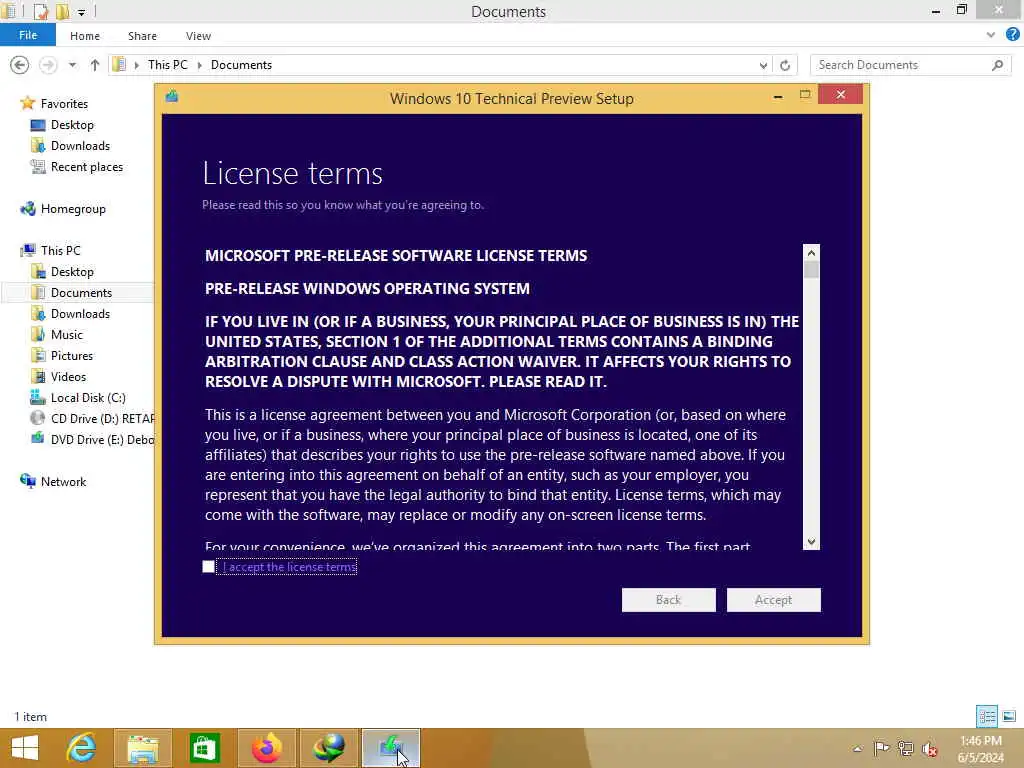Open the File menu in Explorer

tap(28, 35)
